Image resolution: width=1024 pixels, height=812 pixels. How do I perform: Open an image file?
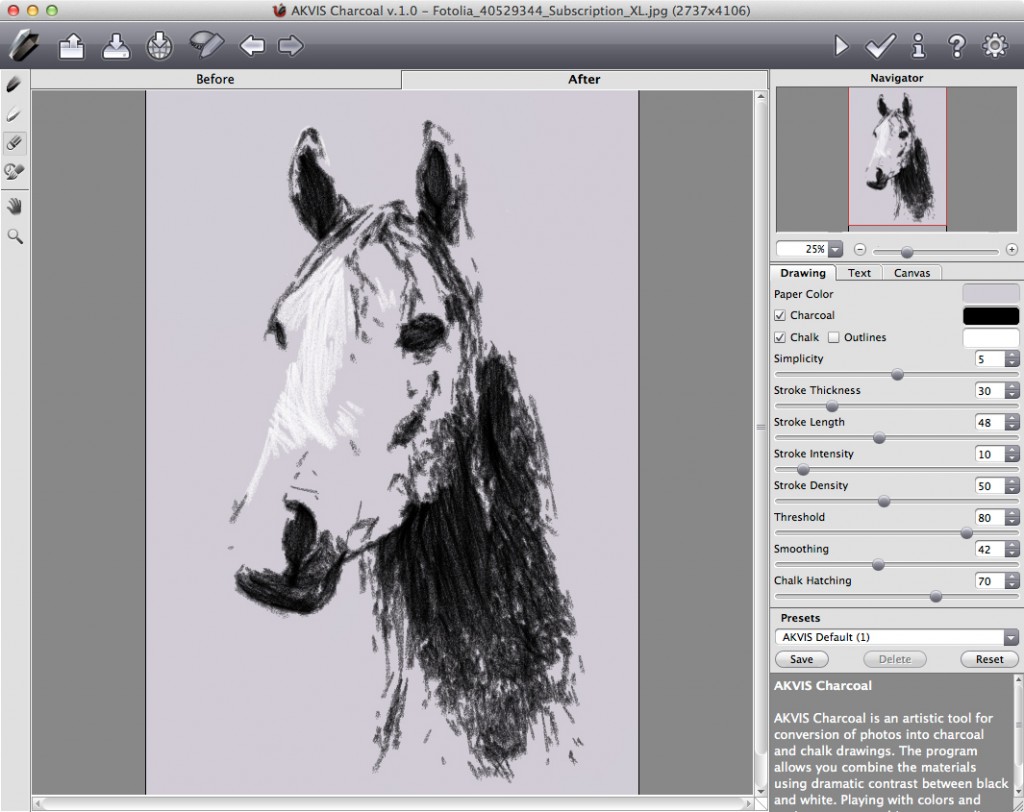point(71,46)
